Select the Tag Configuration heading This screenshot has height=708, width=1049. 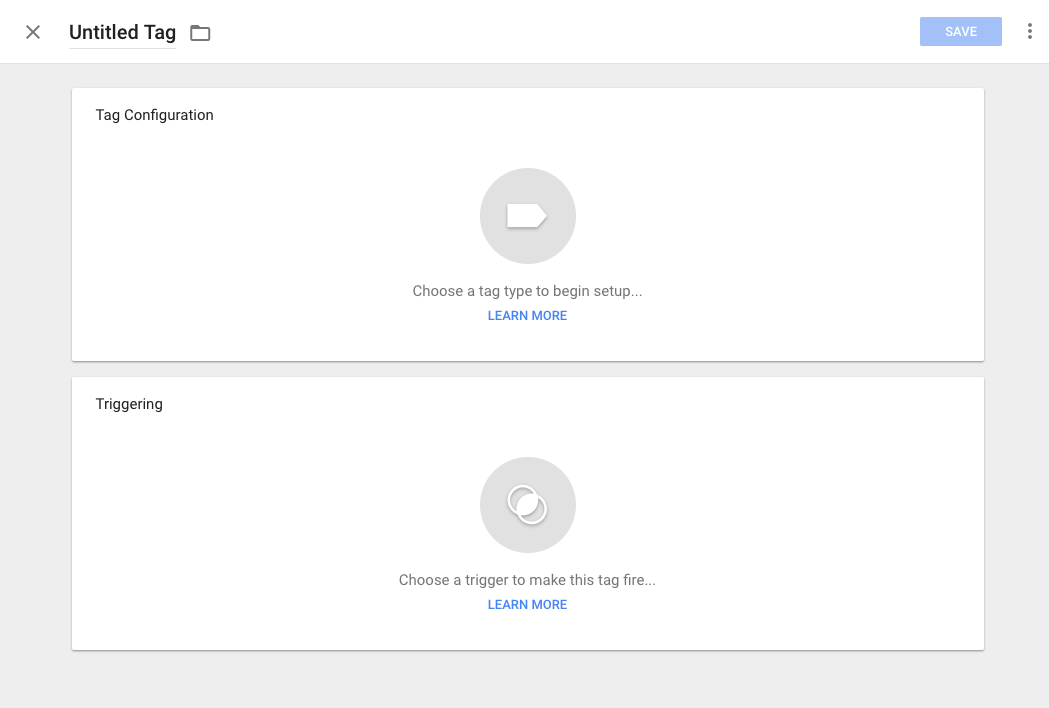[154, 115]
